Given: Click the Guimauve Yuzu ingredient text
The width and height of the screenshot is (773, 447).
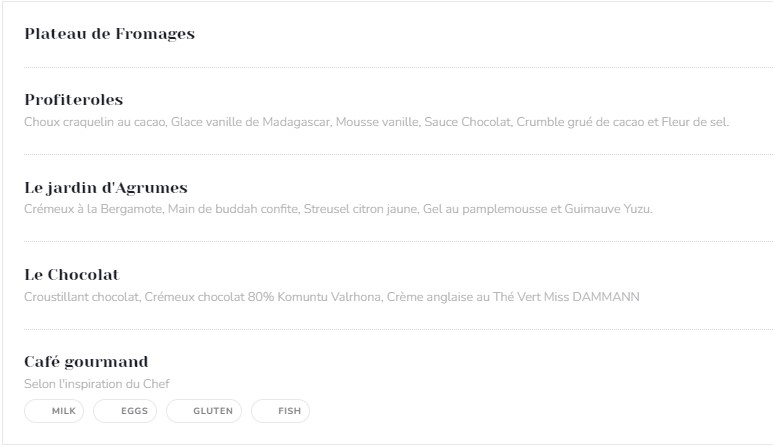Looking at the screenshot, I should pyautogui.click(x=607, y=209).
